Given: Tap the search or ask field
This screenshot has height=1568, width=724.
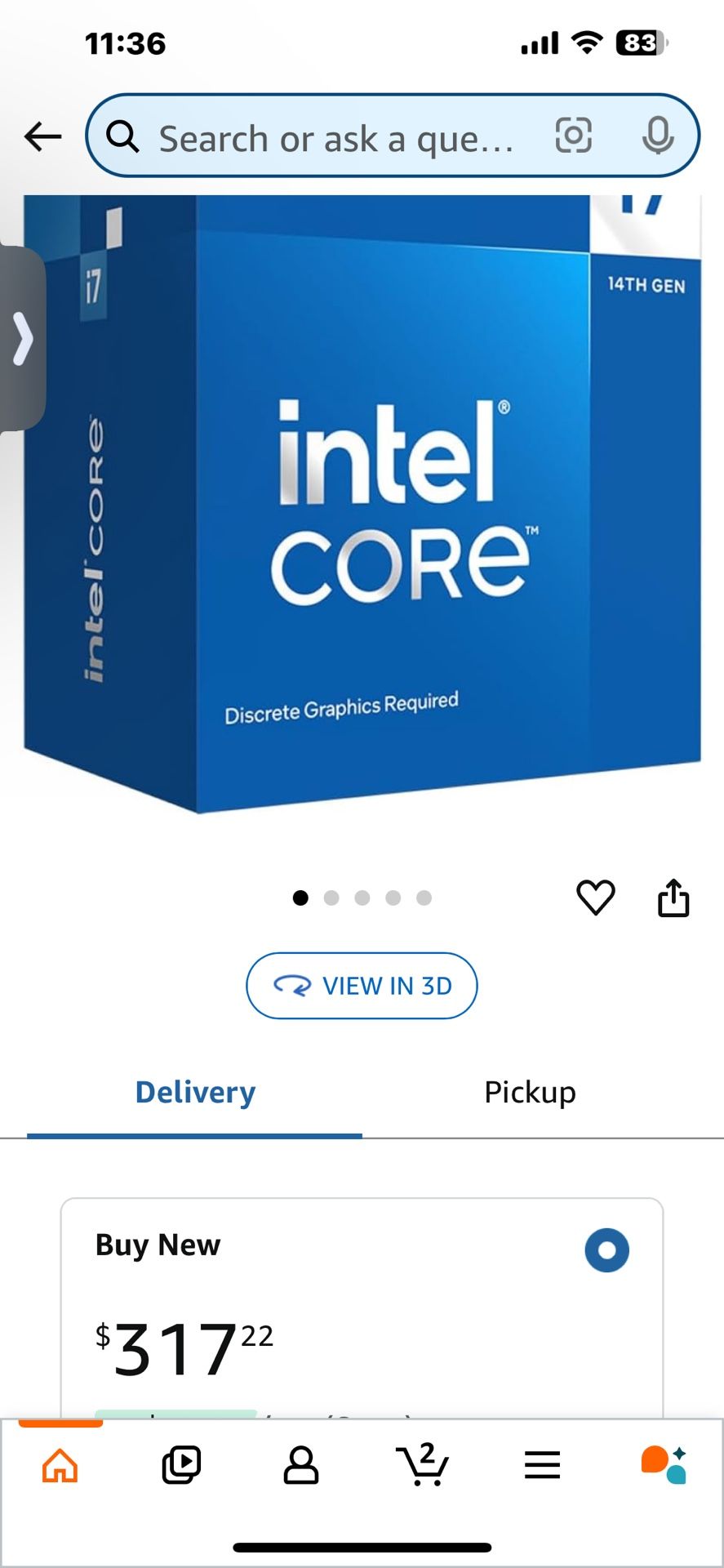Looking at the screenshot, I should pos(335,136).
